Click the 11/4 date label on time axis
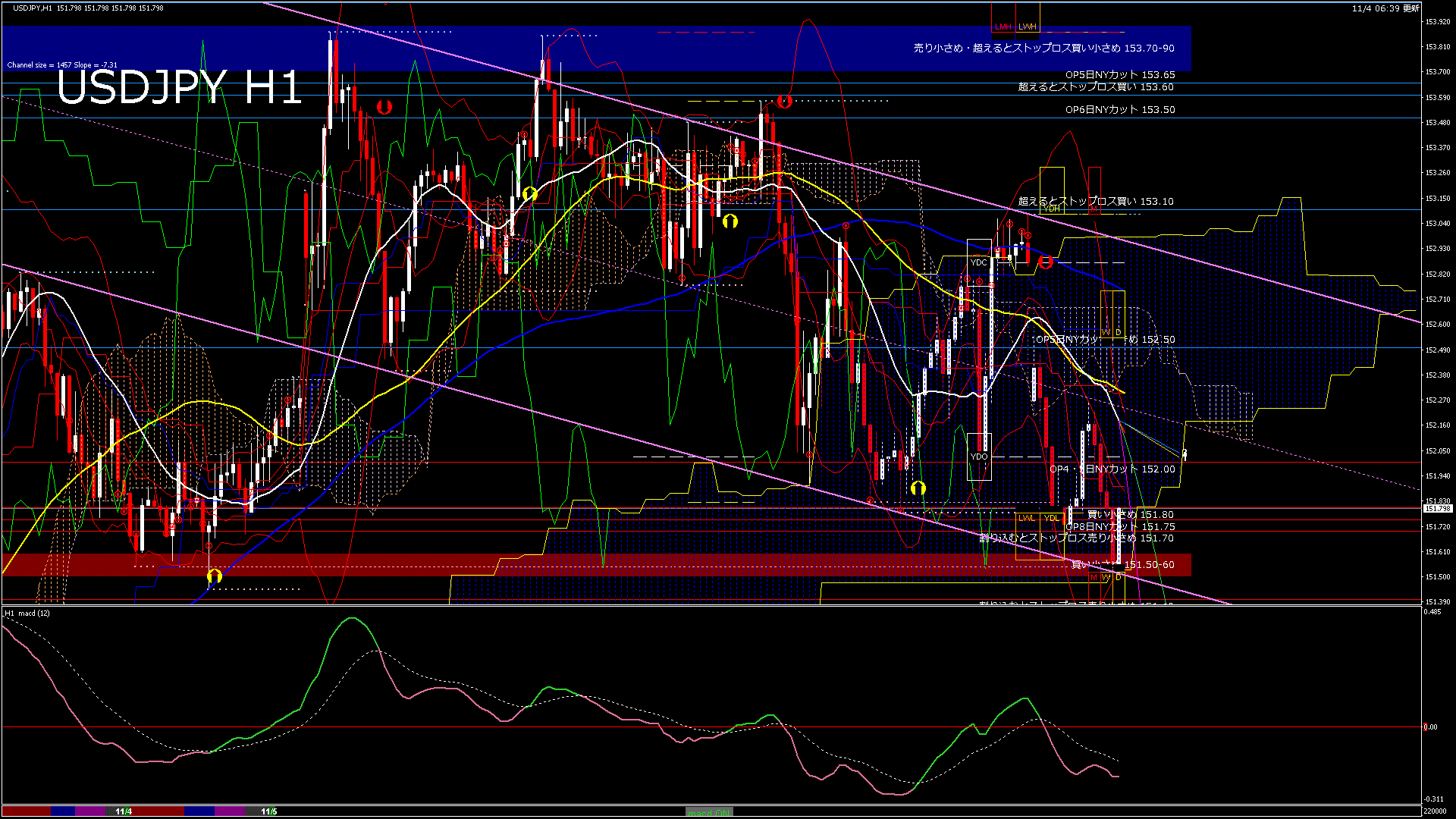Screen dimensions: 1456x819 tap(124, 812)
